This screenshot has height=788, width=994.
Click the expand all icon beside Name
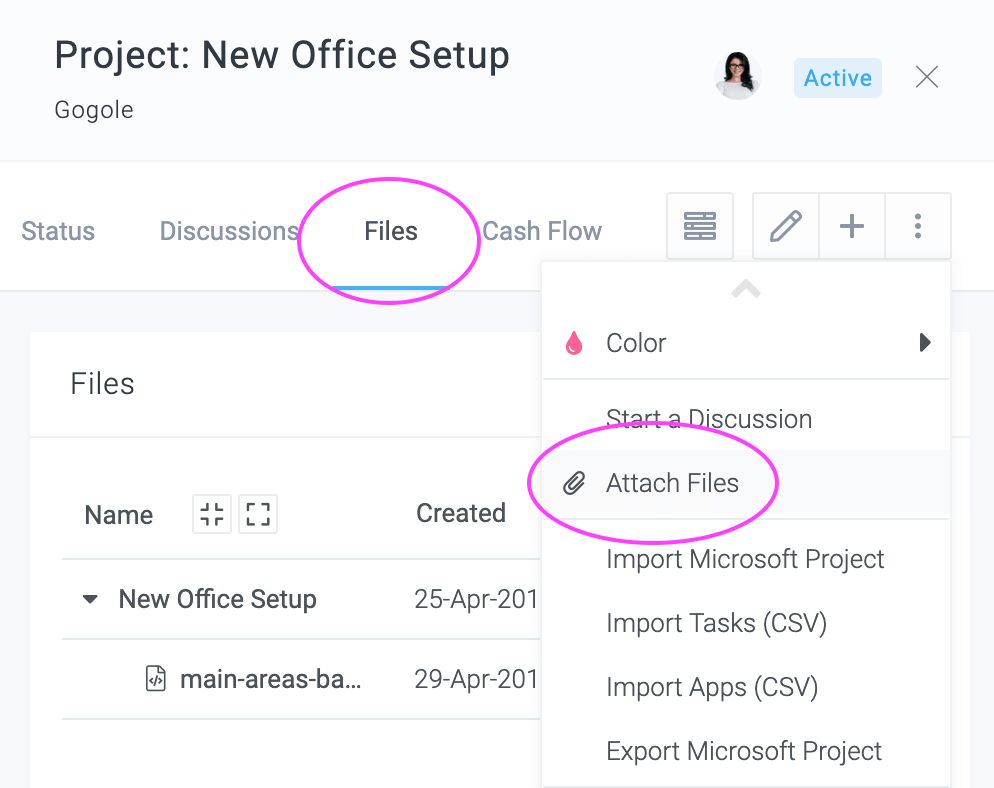click(x=258, y=514)
